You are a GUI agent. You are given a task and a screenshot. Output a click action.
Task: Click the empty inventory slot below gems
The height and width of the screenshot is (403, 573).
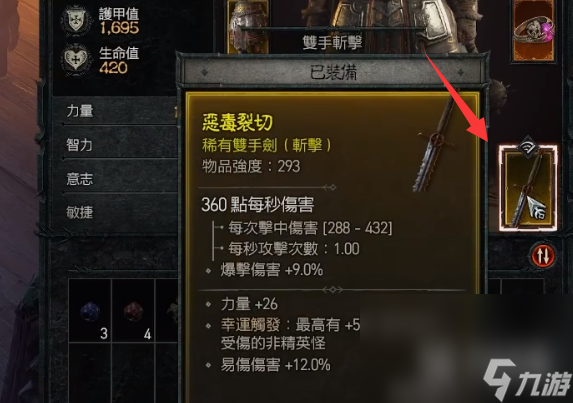[90, 373]
